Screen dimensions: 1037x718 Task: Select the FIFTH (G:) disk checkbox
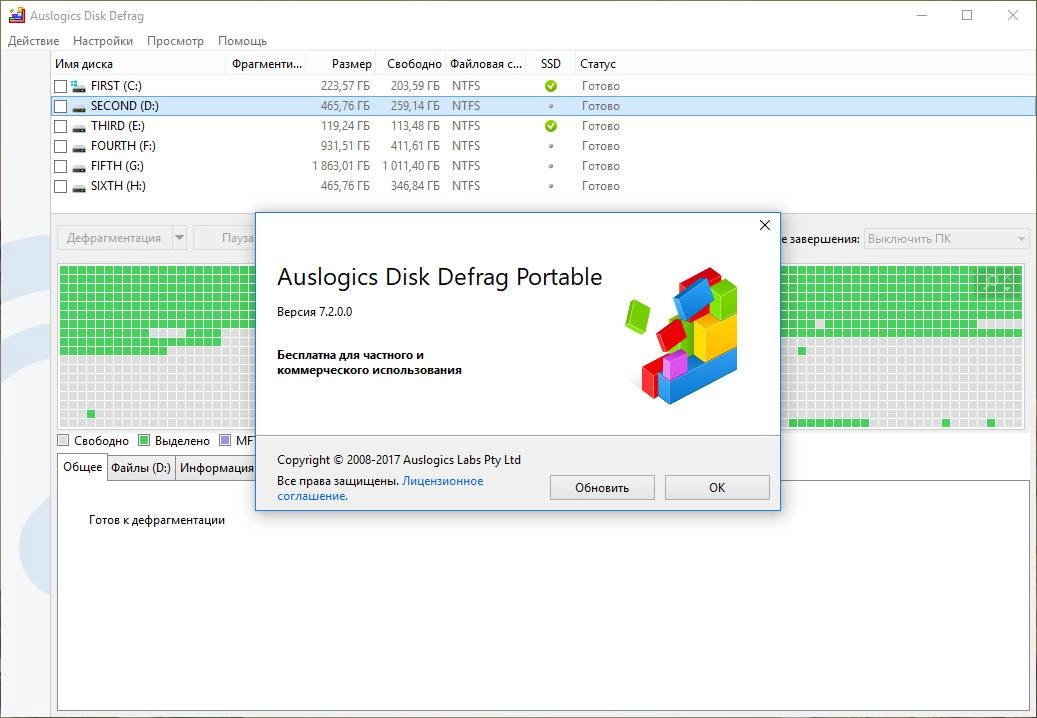60,166
